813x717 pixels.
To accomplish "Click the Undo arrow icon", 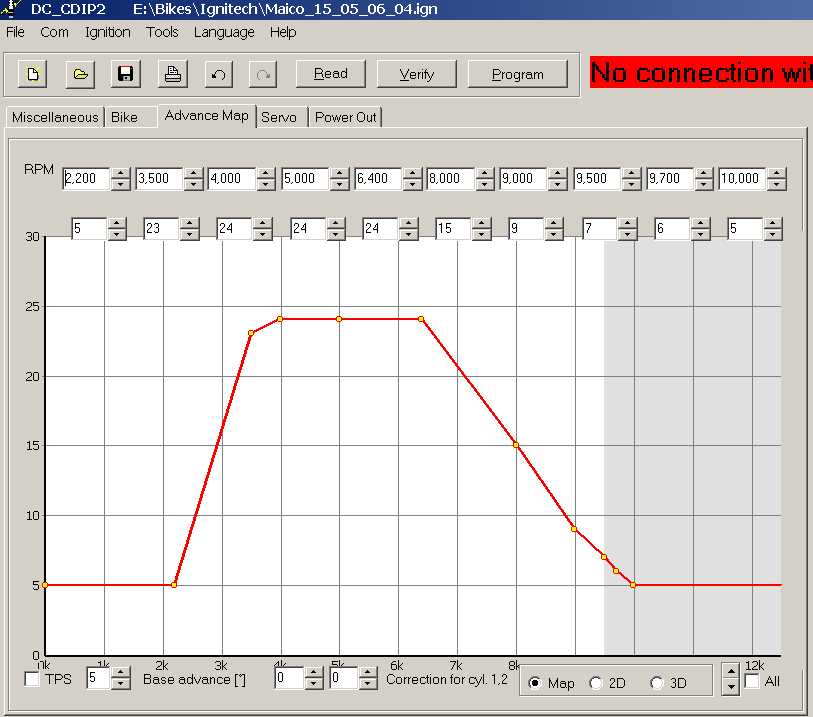I will tap(218, 74).
